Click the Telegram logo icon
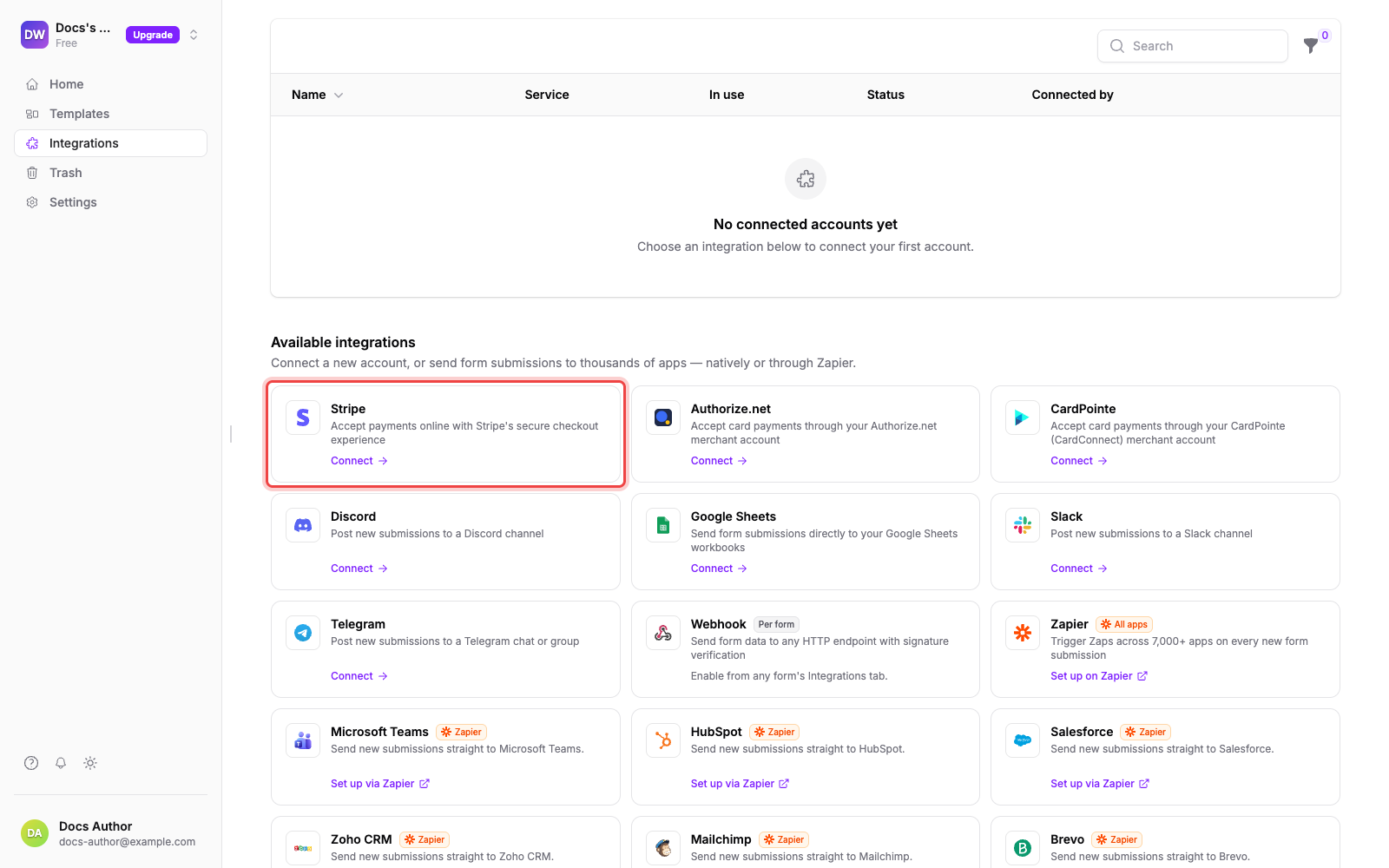This screenshot has width=1389, height=868. (303, 633)
